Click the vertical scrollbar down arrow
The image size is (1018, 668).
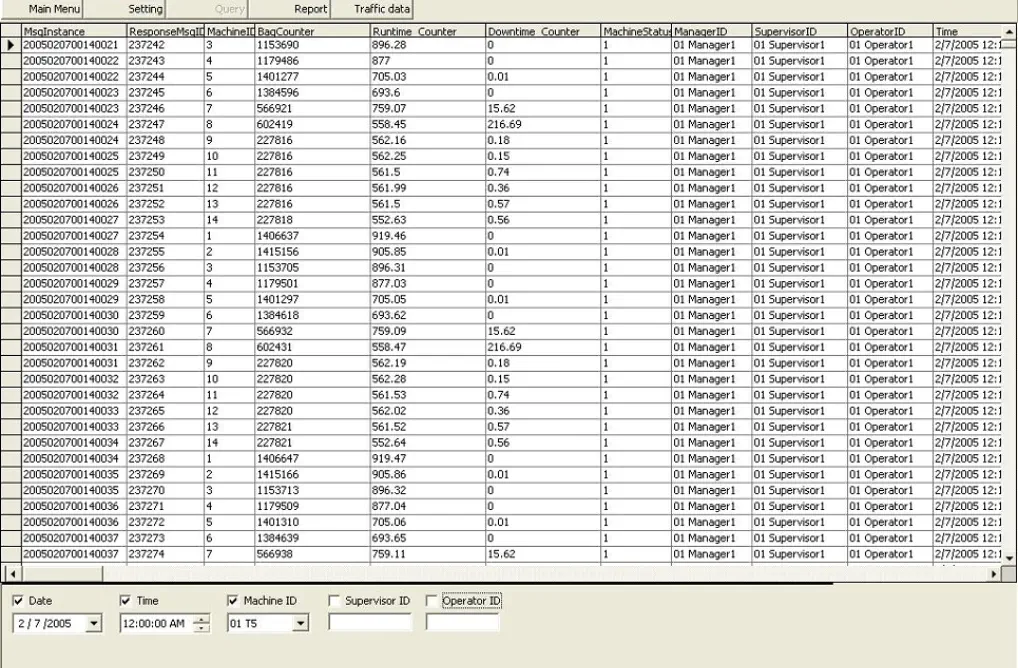coord(1009,558)
